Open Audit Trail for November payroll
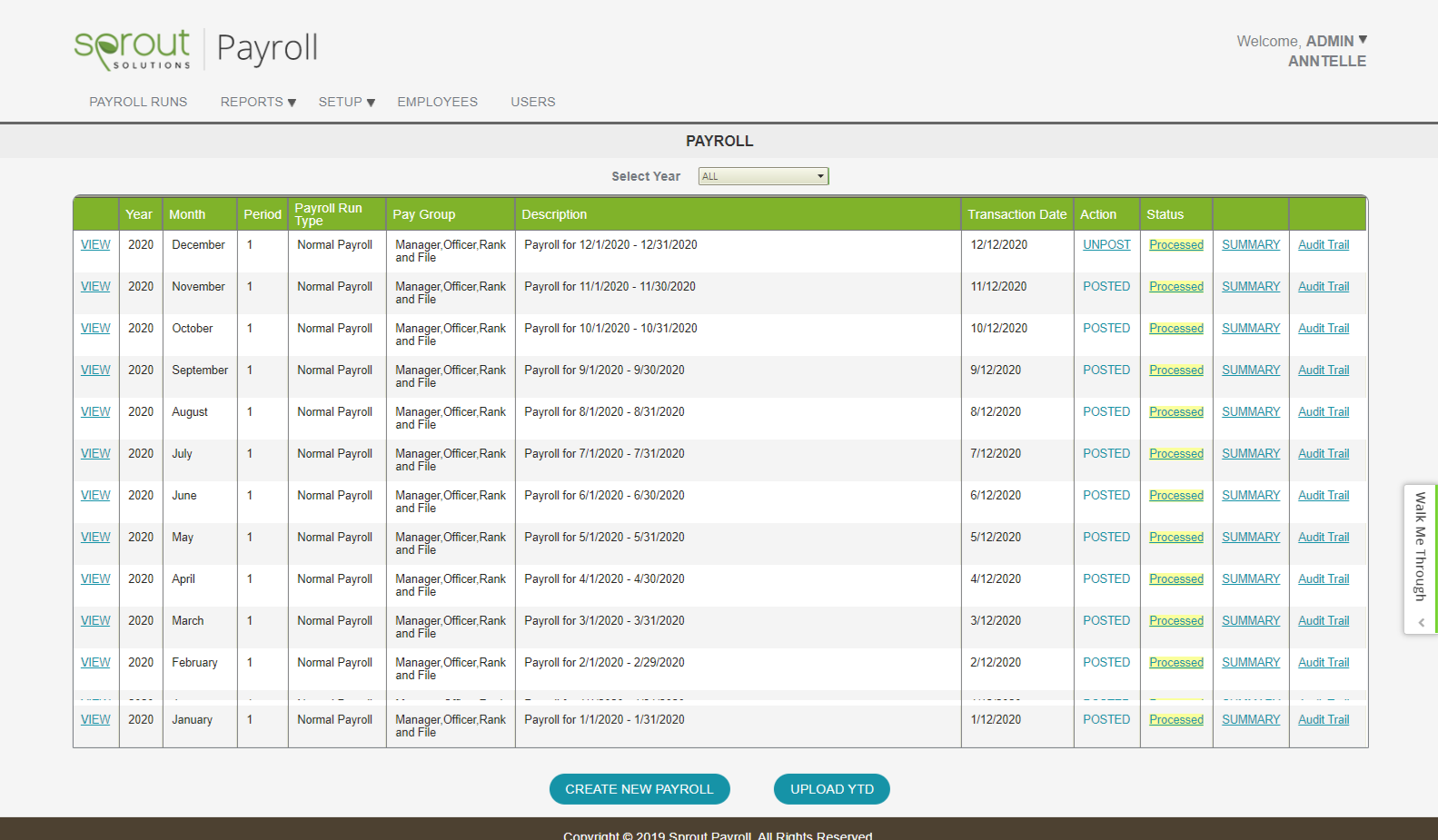This screenshot has width=1438, height=840. click(x=1324, y=286)
